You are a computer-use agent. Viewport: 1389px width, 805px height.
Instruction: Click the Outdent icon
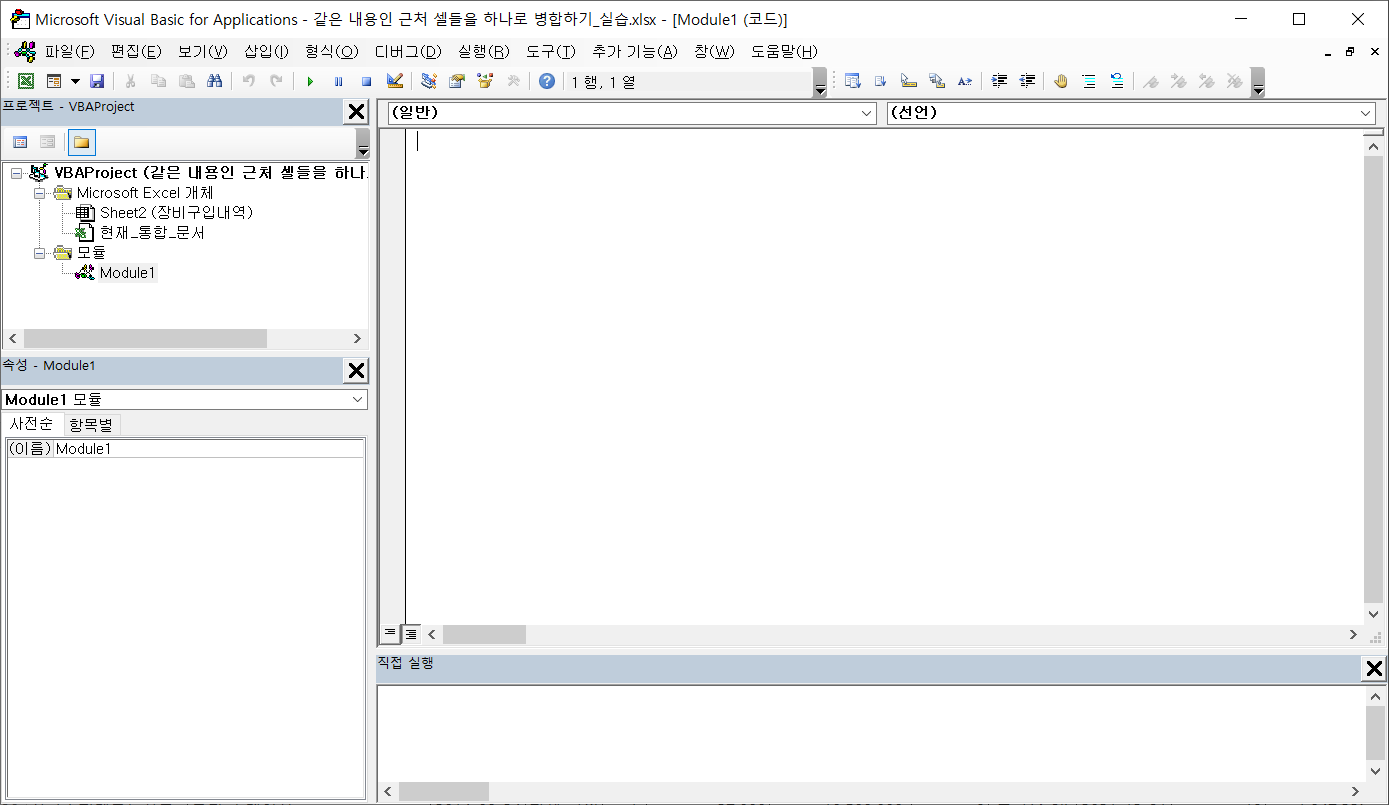[x=1027, y=81]
